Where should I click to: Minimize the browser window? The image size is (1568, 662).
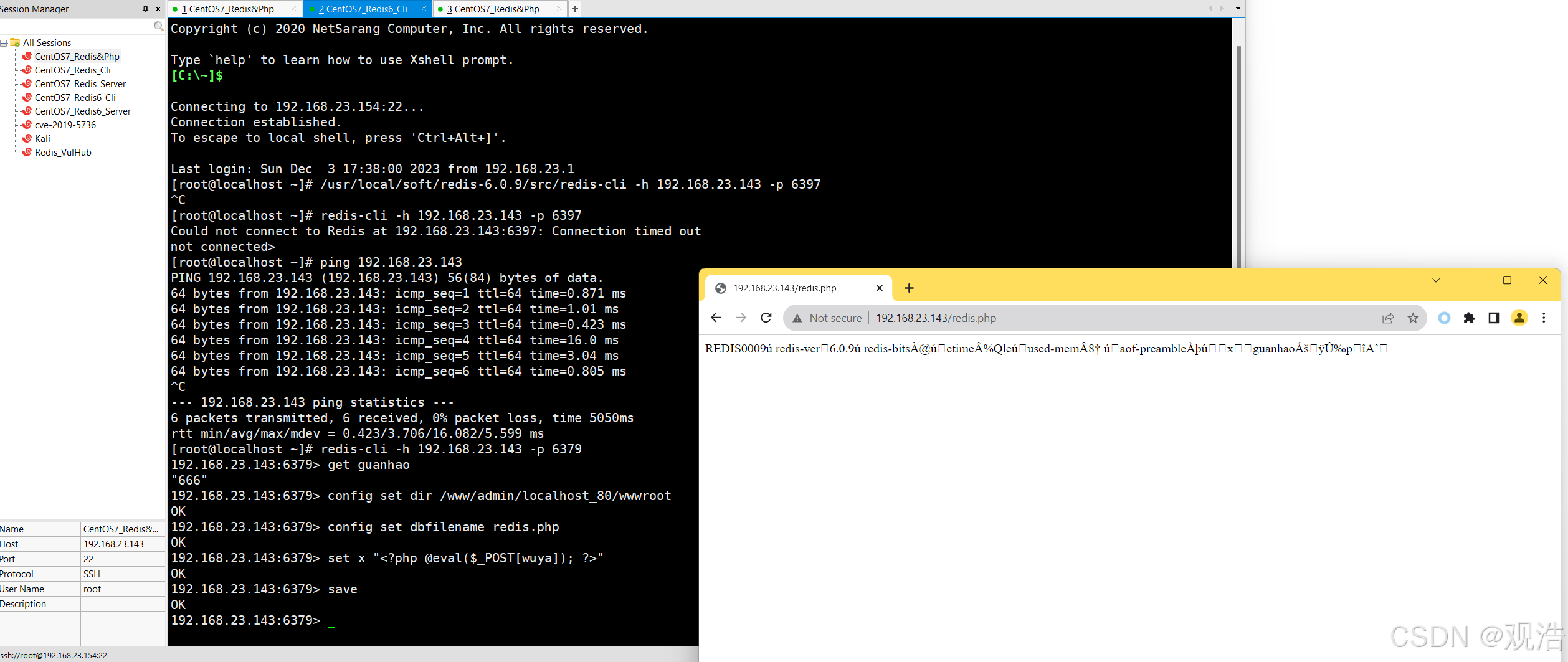[1471, 280]
